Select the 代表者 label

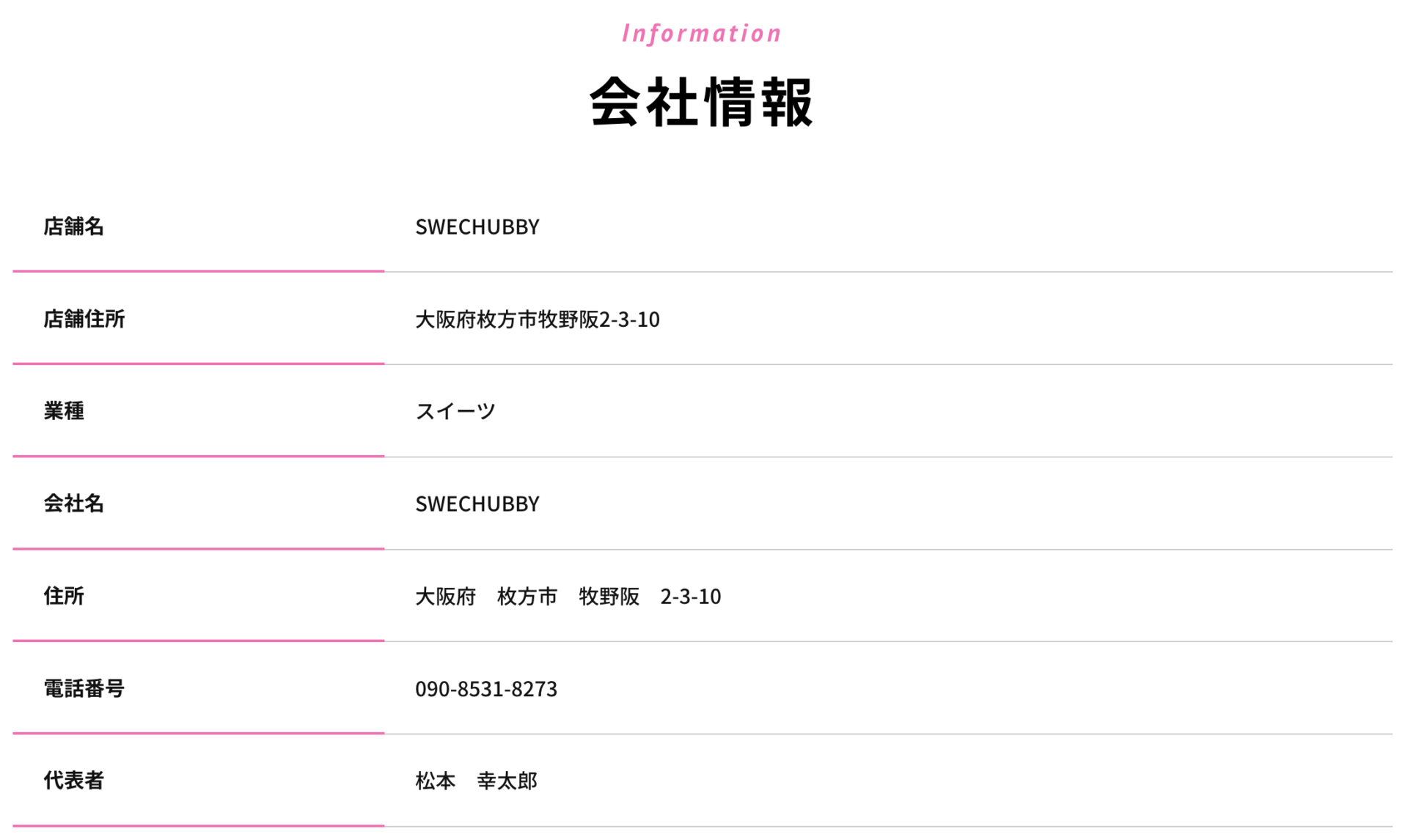[x=73, y=781]
